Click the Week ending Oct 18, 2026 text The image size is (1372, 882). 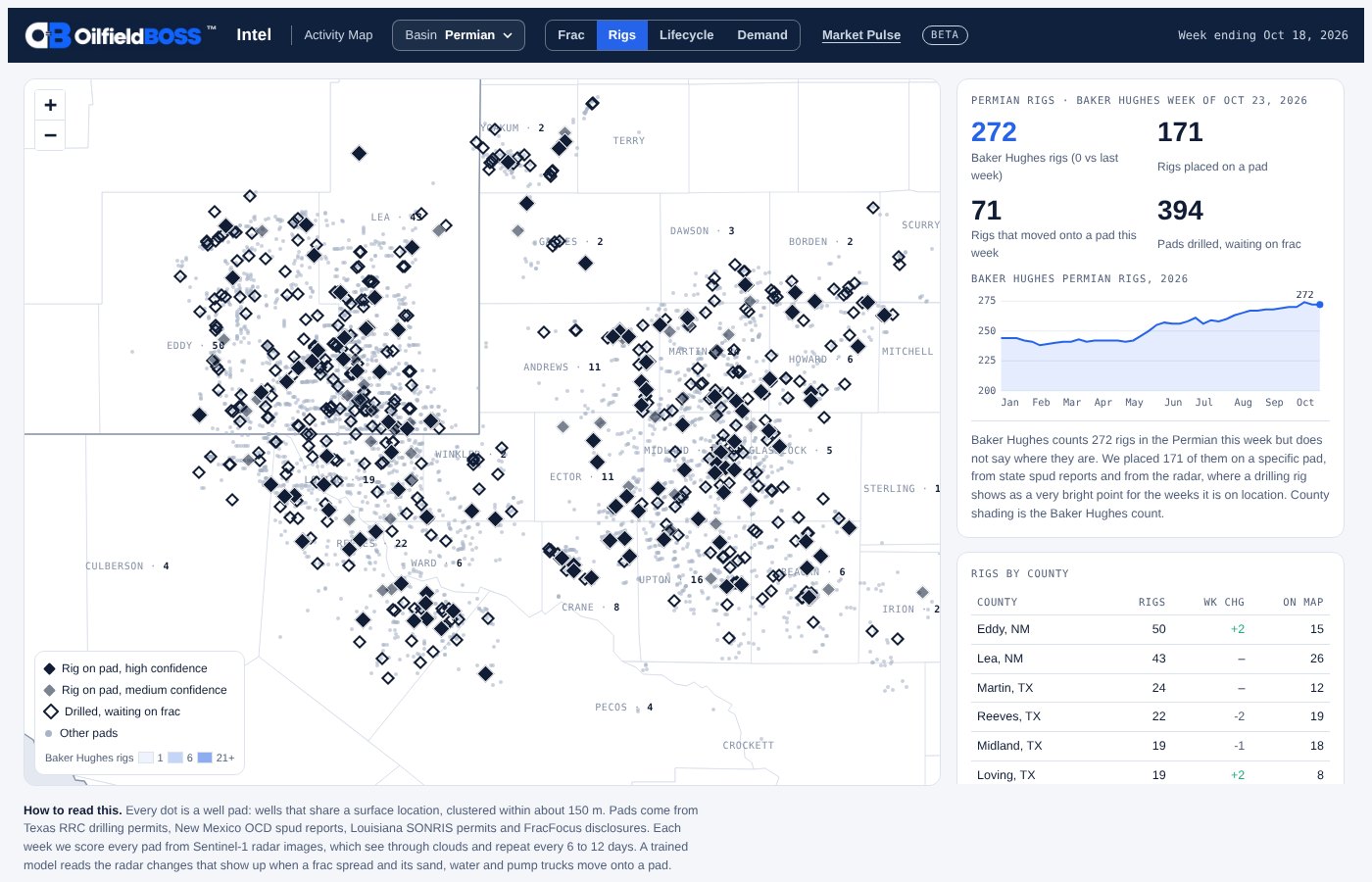[1263, 35]
